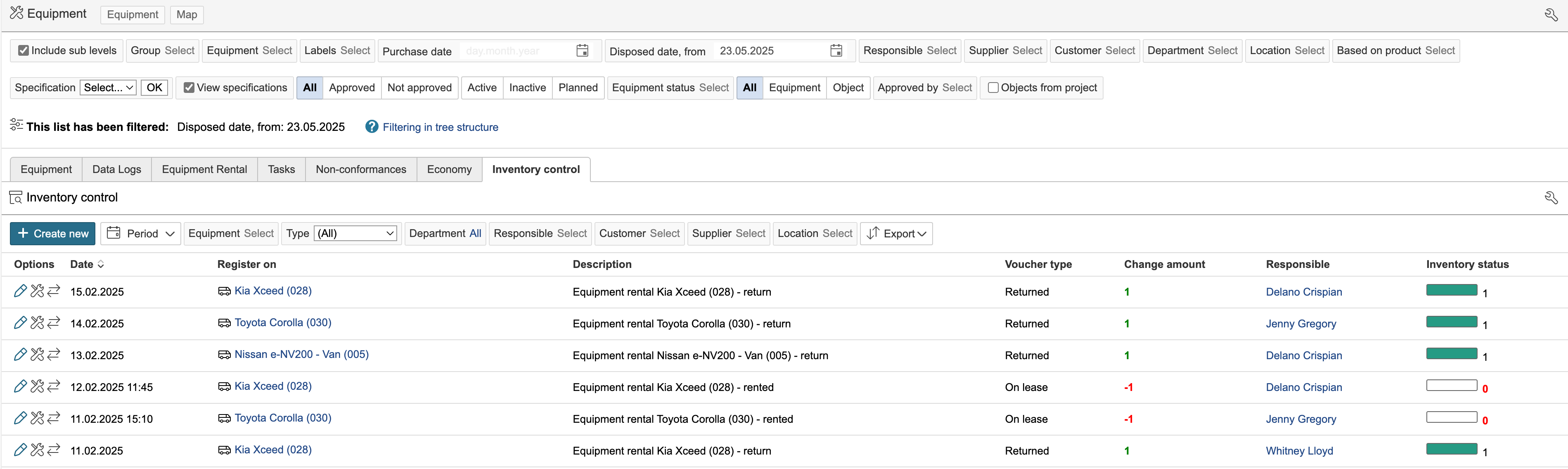Click the transfer arrows icon in the 13.02.2025 row
The height and width of the screenshot is (469, 1568).
[54, 355]
